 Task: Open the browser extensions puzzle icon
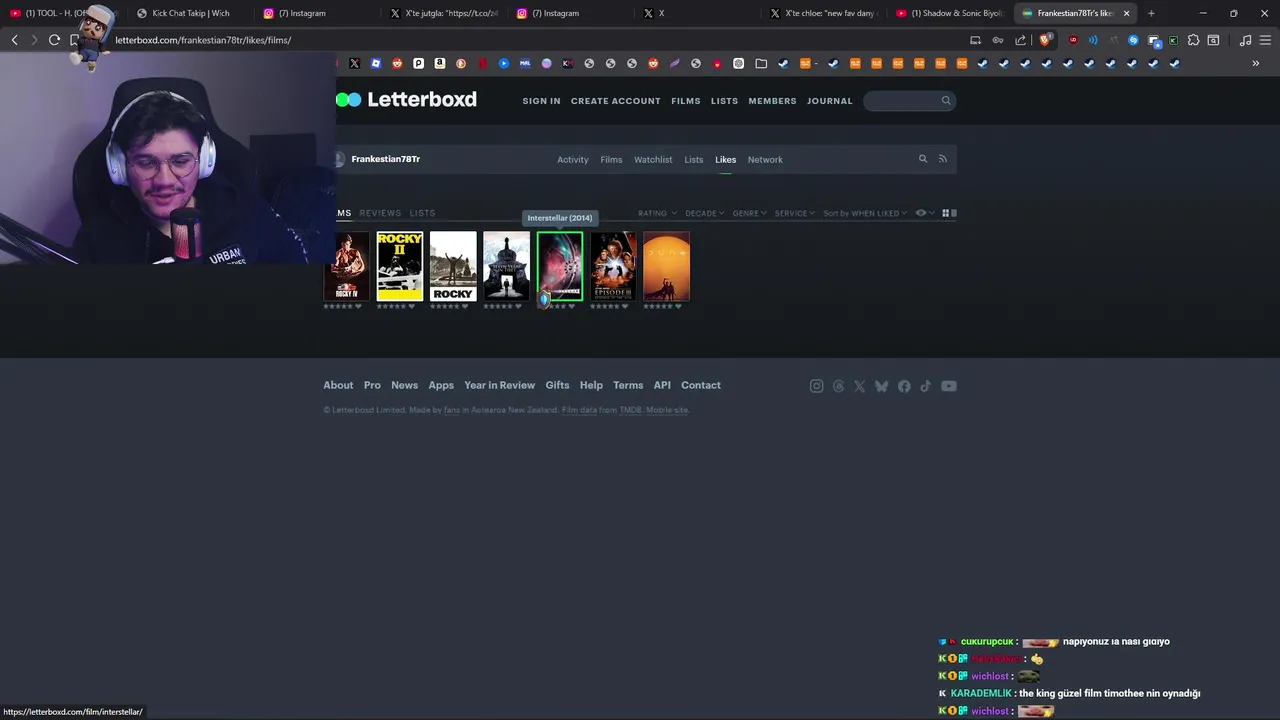[x=1193, y=40]
